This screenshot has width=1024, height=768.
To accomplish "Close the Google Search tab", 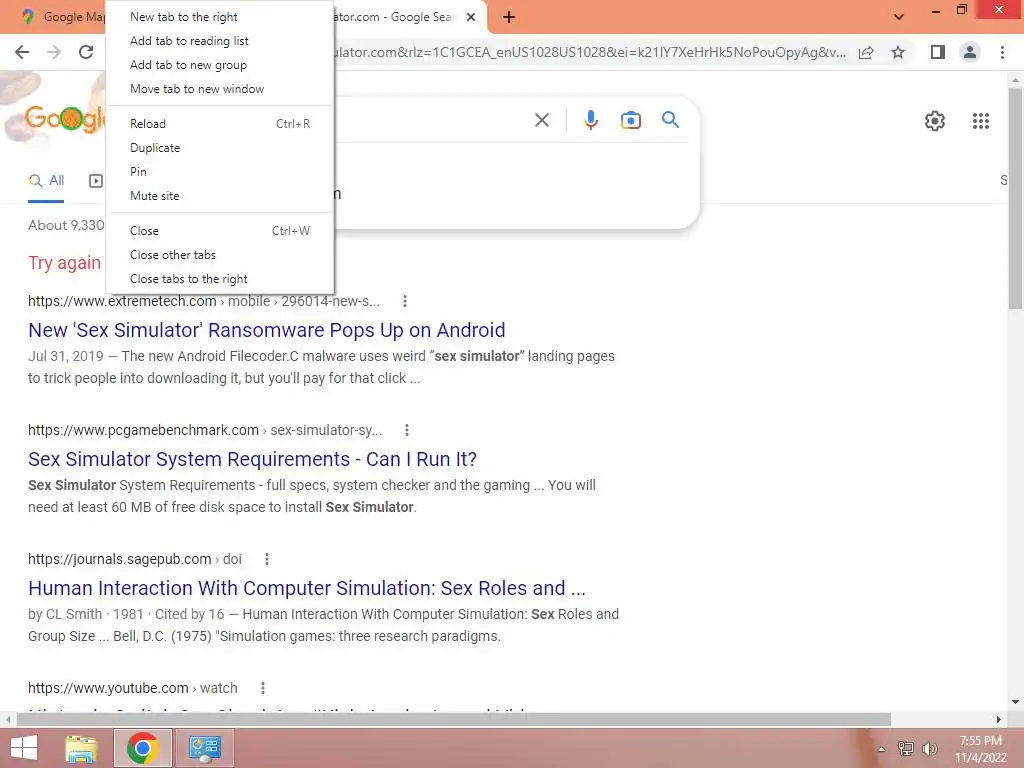I will 471,18.
